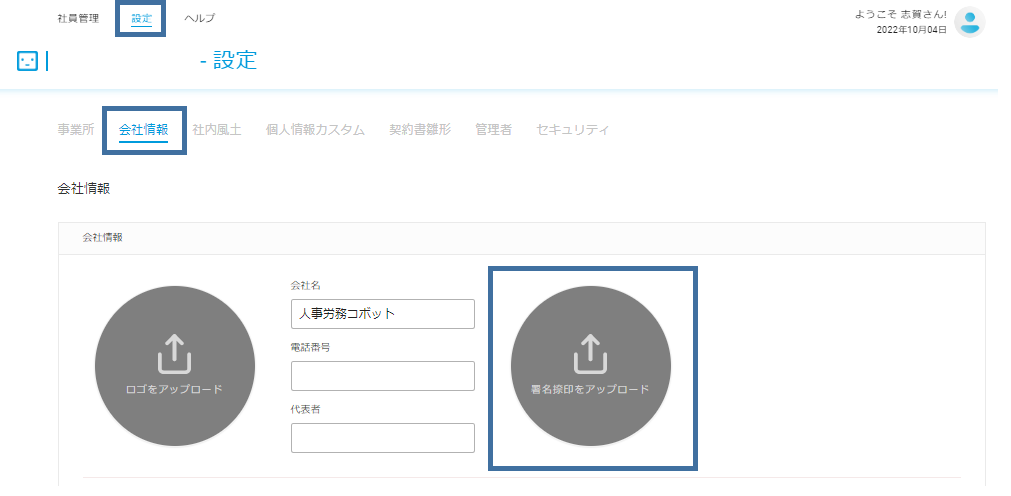Viewport: 1011px width, 496px height.
Task: Click the ロゴをアップロード label text
Action: coord(174,389)
